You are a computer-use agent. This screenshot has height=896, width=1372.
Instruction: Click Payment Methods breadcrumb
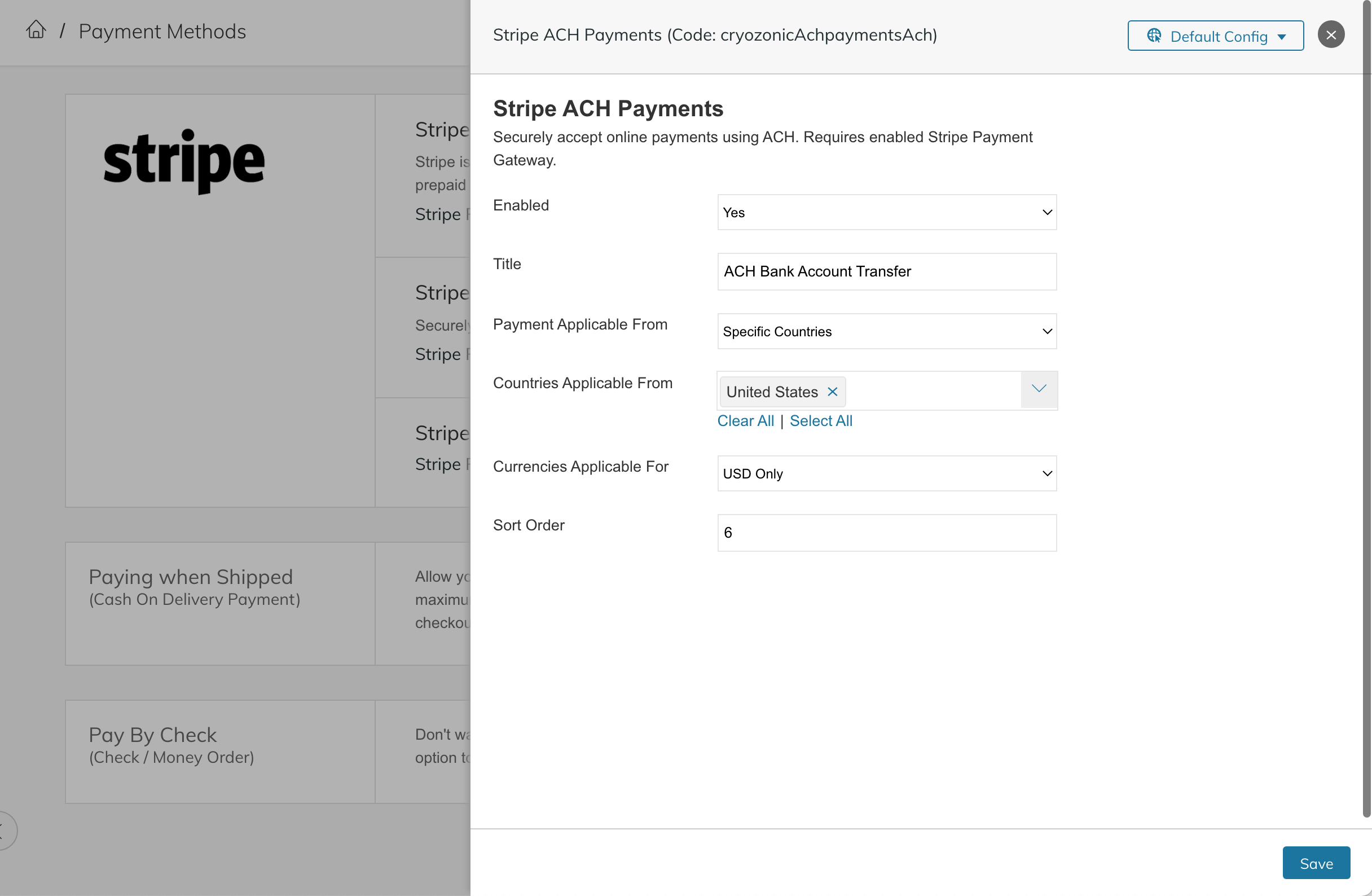point(162,31)
